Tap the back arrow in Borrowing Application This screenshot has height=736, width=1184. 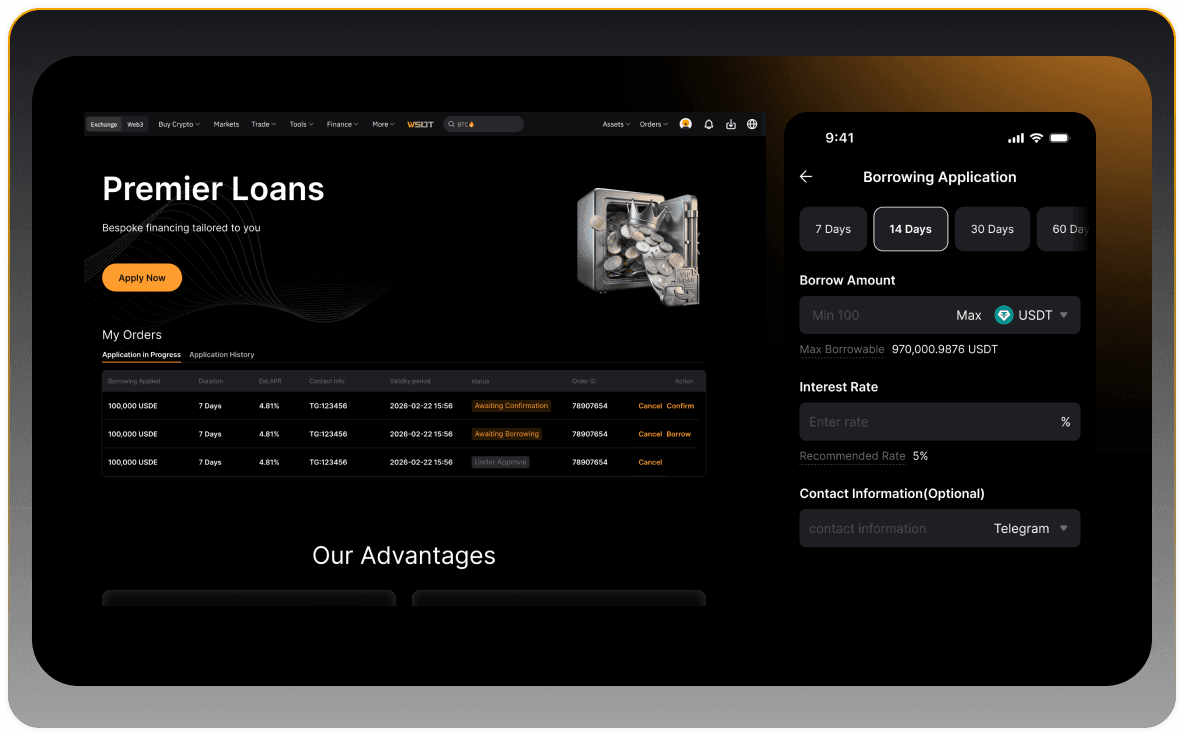click(806, 177)
